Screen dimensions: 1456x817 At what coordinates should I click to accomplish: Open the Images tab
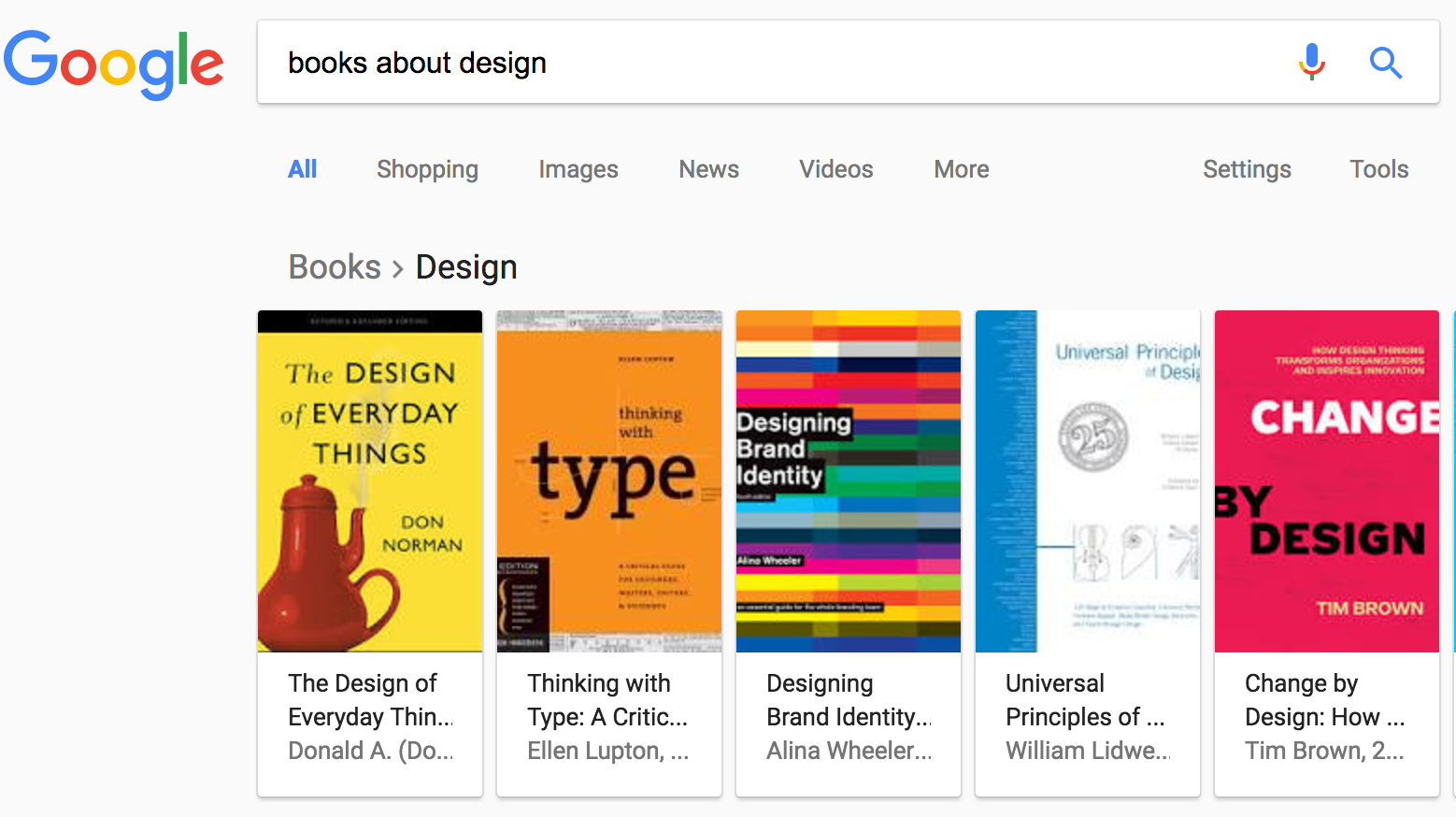point(578,169)
